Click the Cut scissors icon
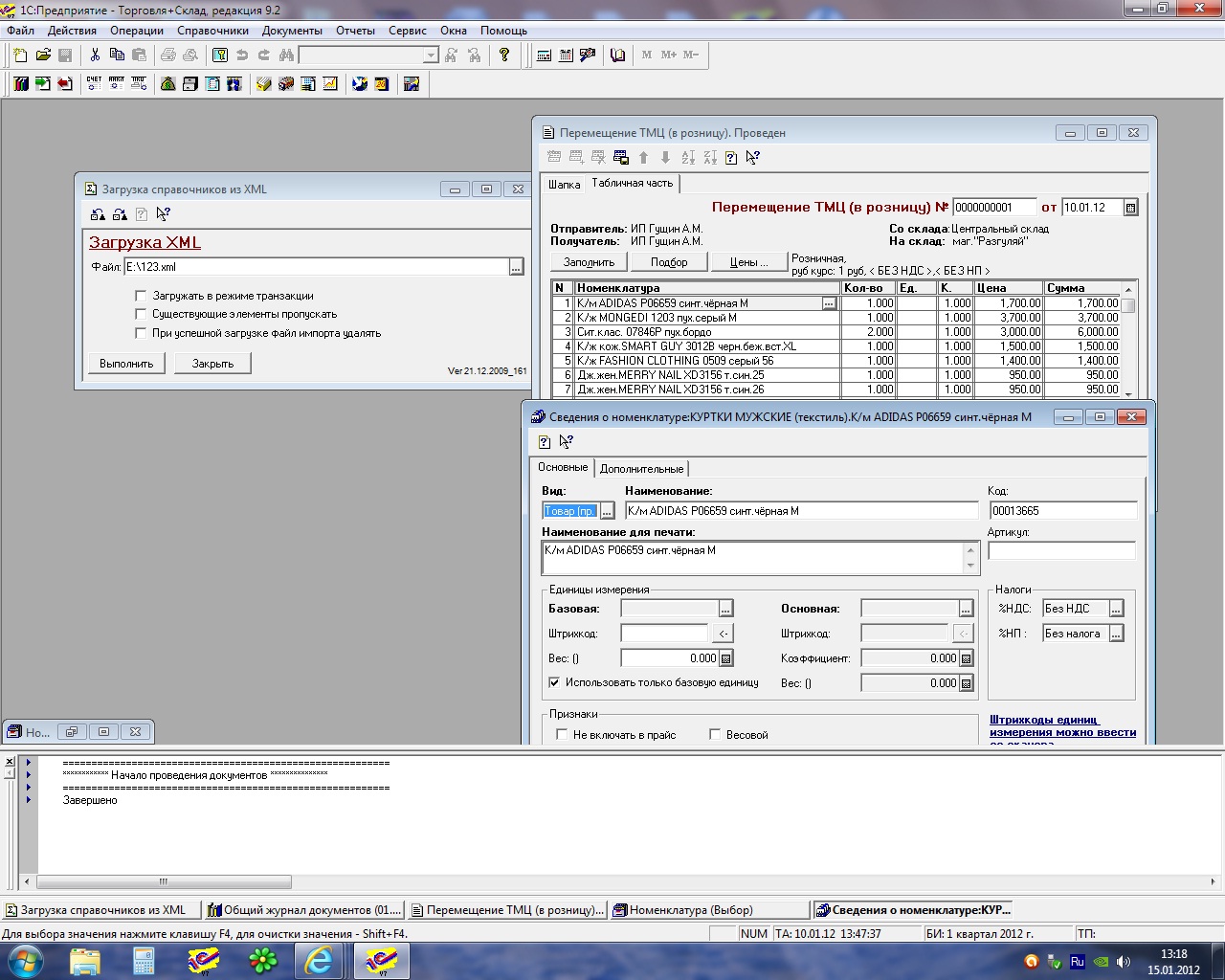 pos(93,56)
